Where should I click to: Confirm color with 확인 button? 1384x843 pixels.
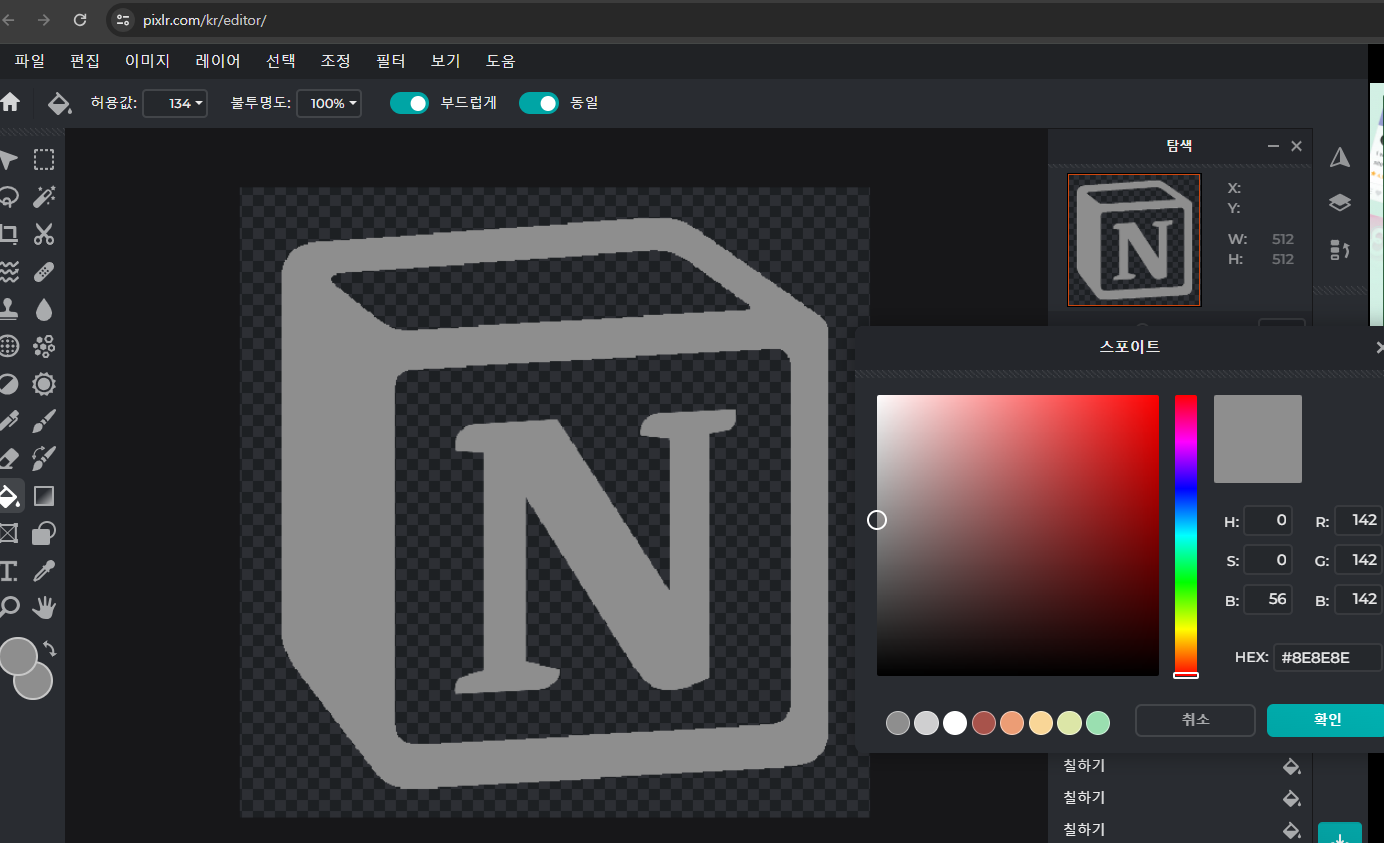1325,720
